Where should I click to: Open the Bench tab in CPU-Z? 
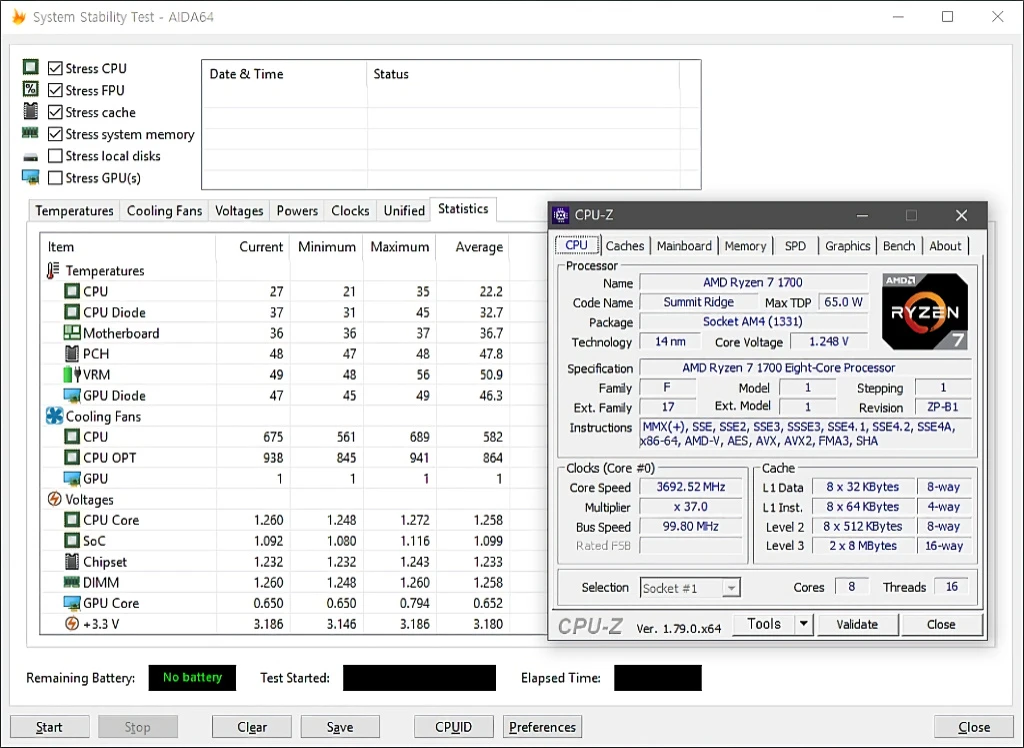coord(899,246)
